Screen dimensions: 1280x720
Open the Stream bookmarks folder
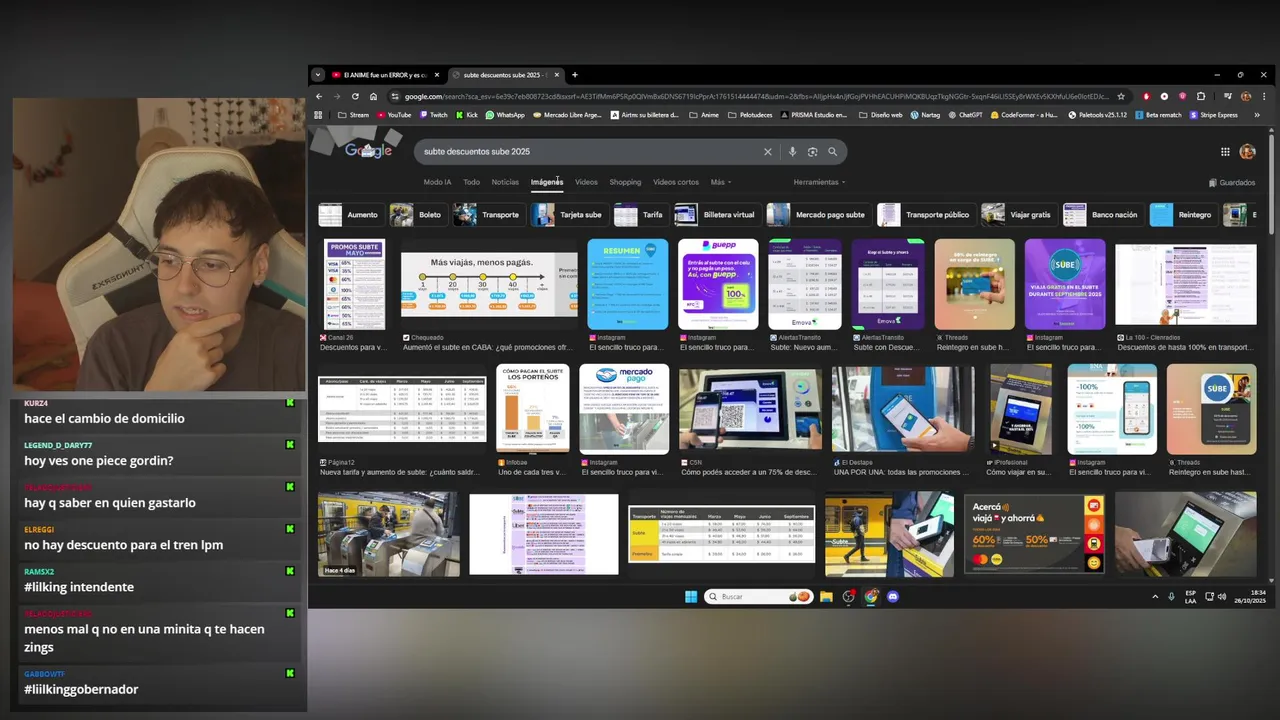(x=354, y=115)
